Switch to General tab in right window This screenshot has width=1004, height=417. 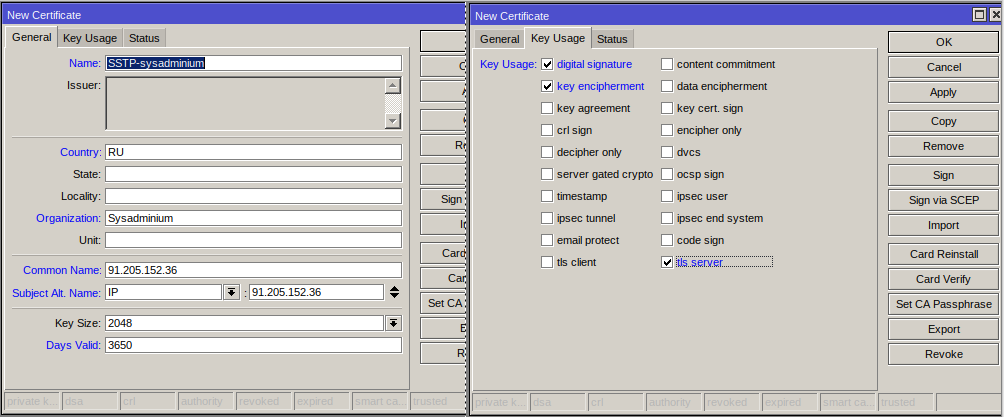click(499, 39)
